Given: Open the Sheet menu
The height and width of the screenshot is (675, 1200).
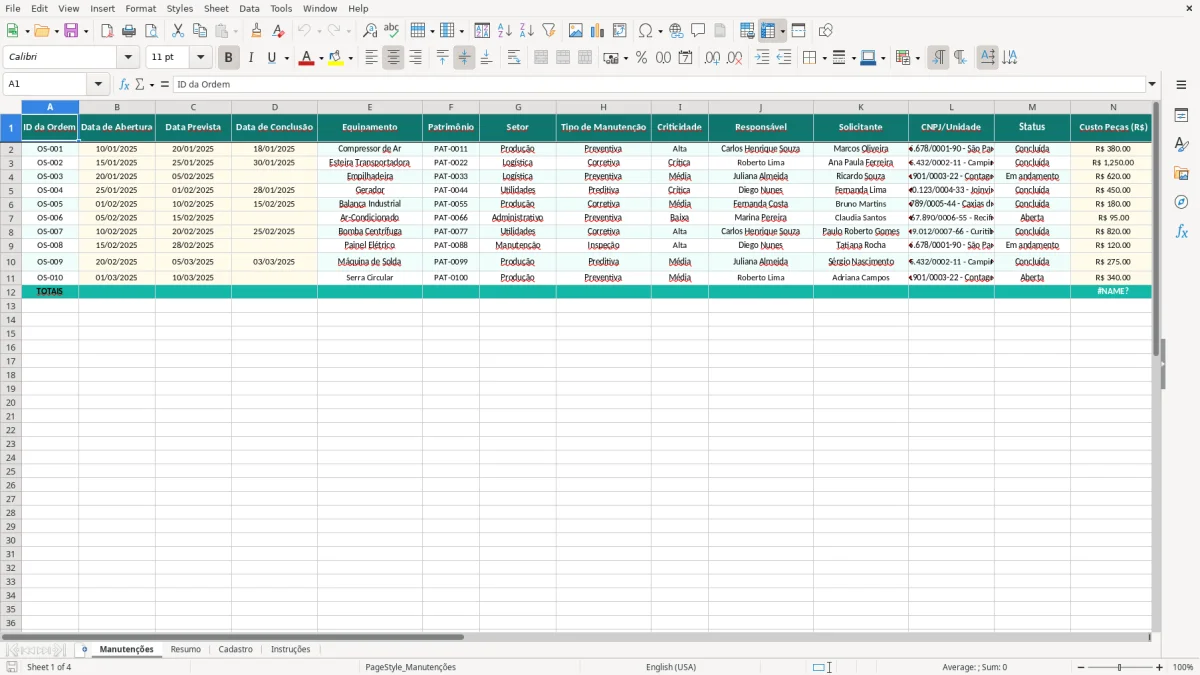Looking at the screenshot, I should pyautogui.click(x=216, y=8).
